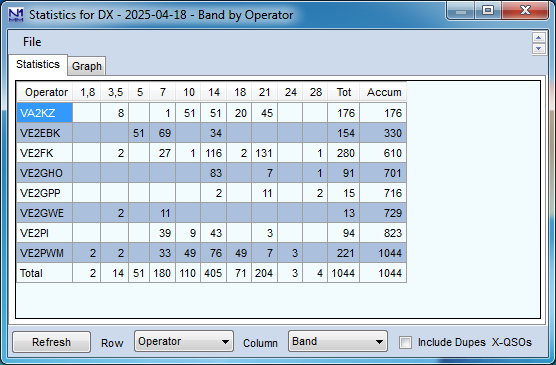
Task: Click the 14 band column header
Action: pyautogui.click(x=213, y=92)
